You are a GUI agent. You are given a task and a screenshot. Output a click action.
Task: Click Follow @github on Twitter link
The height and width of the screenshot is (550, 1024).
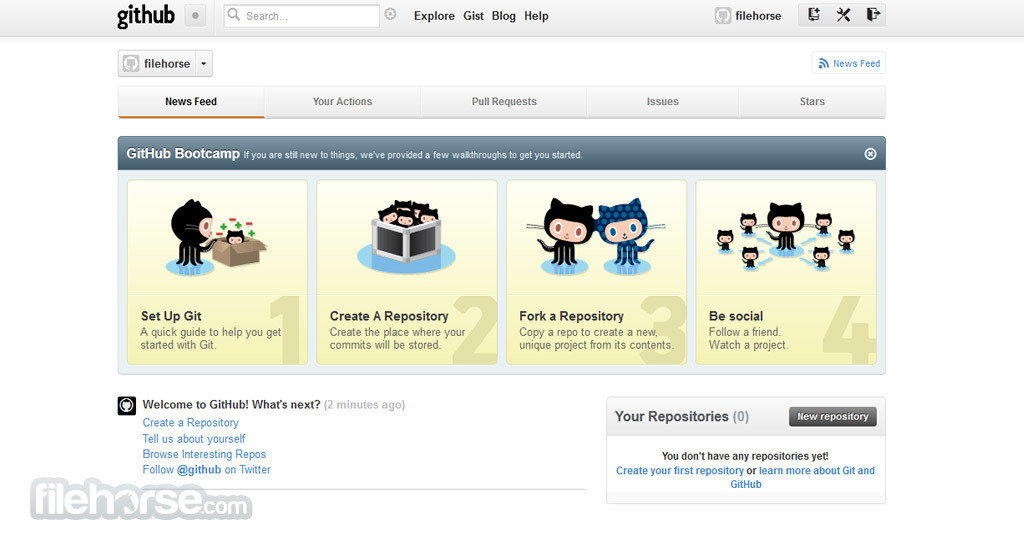point(206,470)
